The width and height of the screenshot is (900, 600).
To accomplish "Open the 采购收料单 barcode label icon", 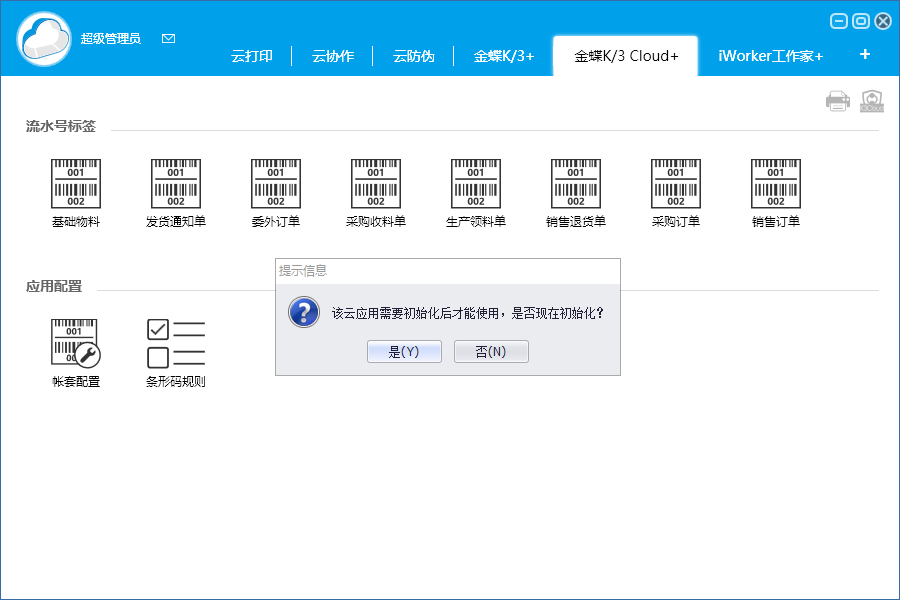I will [376, 184].
